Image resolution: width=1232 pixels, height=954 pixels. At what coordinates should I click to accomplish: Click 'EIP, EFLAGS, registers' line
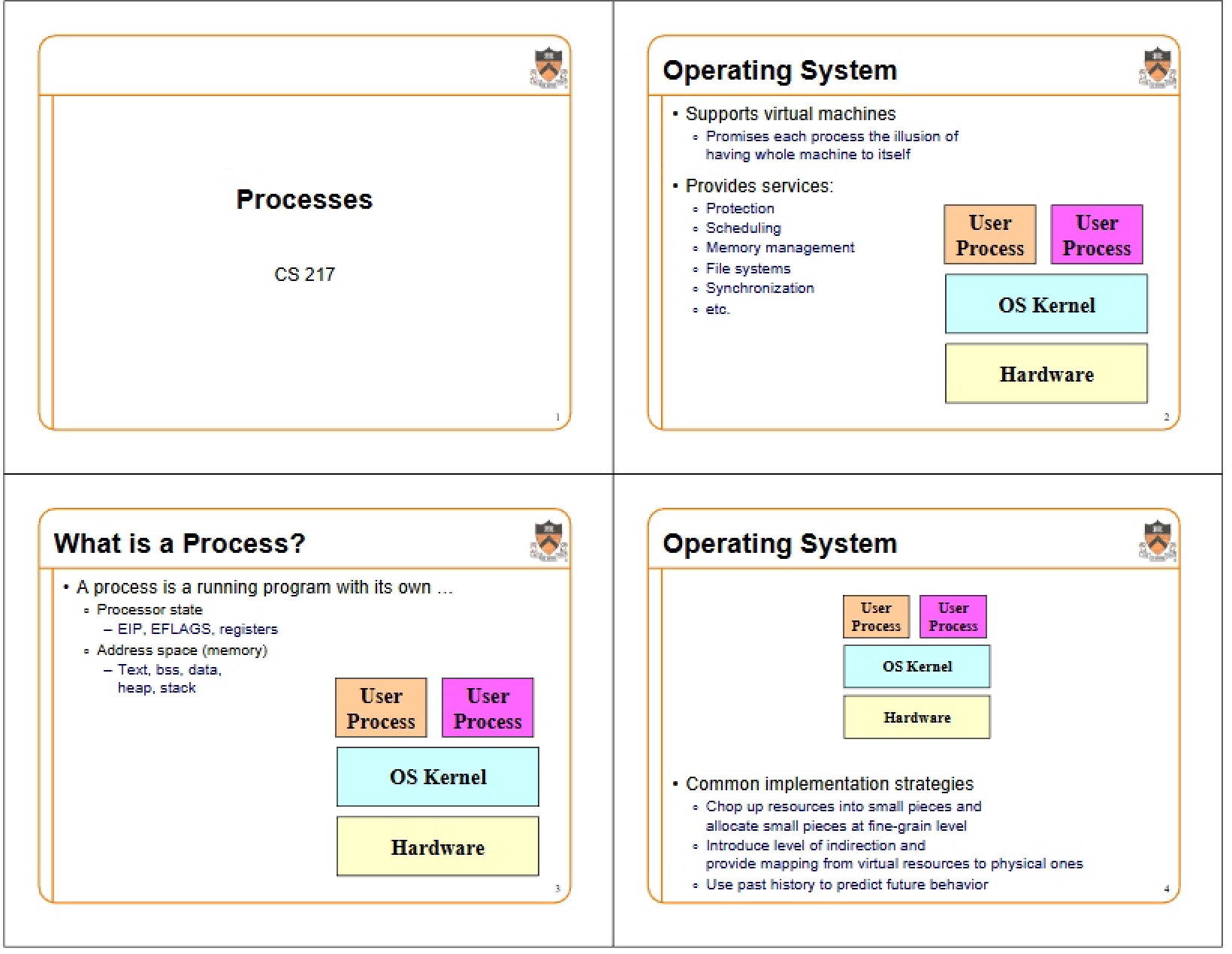[x=198, y=629]
